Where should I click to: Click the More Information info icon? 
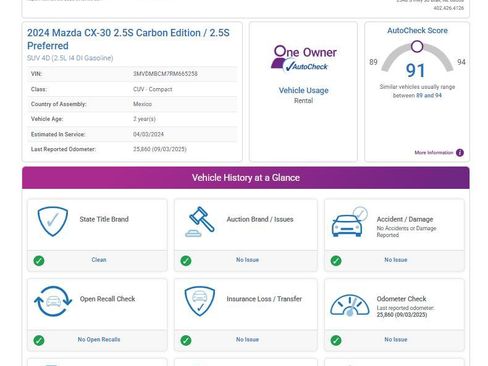pos(460,153)
